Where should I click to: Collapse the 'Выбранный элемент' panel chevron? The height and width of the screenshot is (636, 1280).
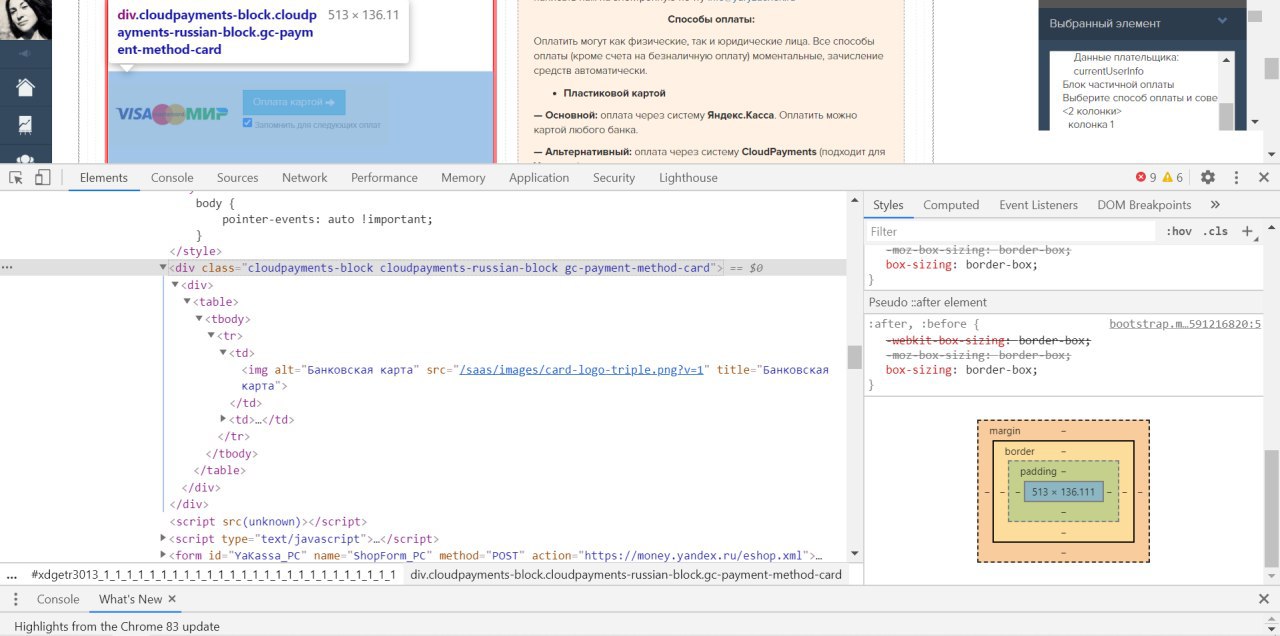click(x=1222, y=21)
